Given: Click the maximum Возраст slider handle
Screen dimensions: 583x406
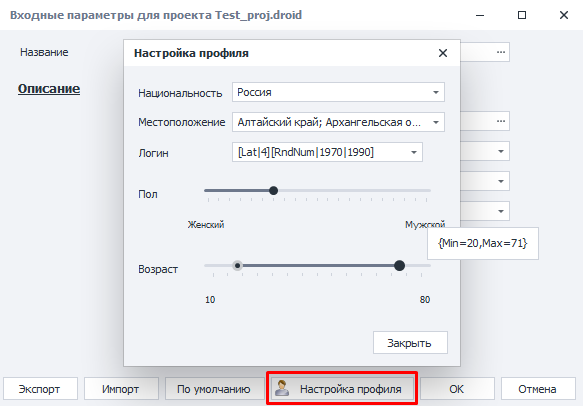Looking at the screenshot, I should tap(399, 265).
